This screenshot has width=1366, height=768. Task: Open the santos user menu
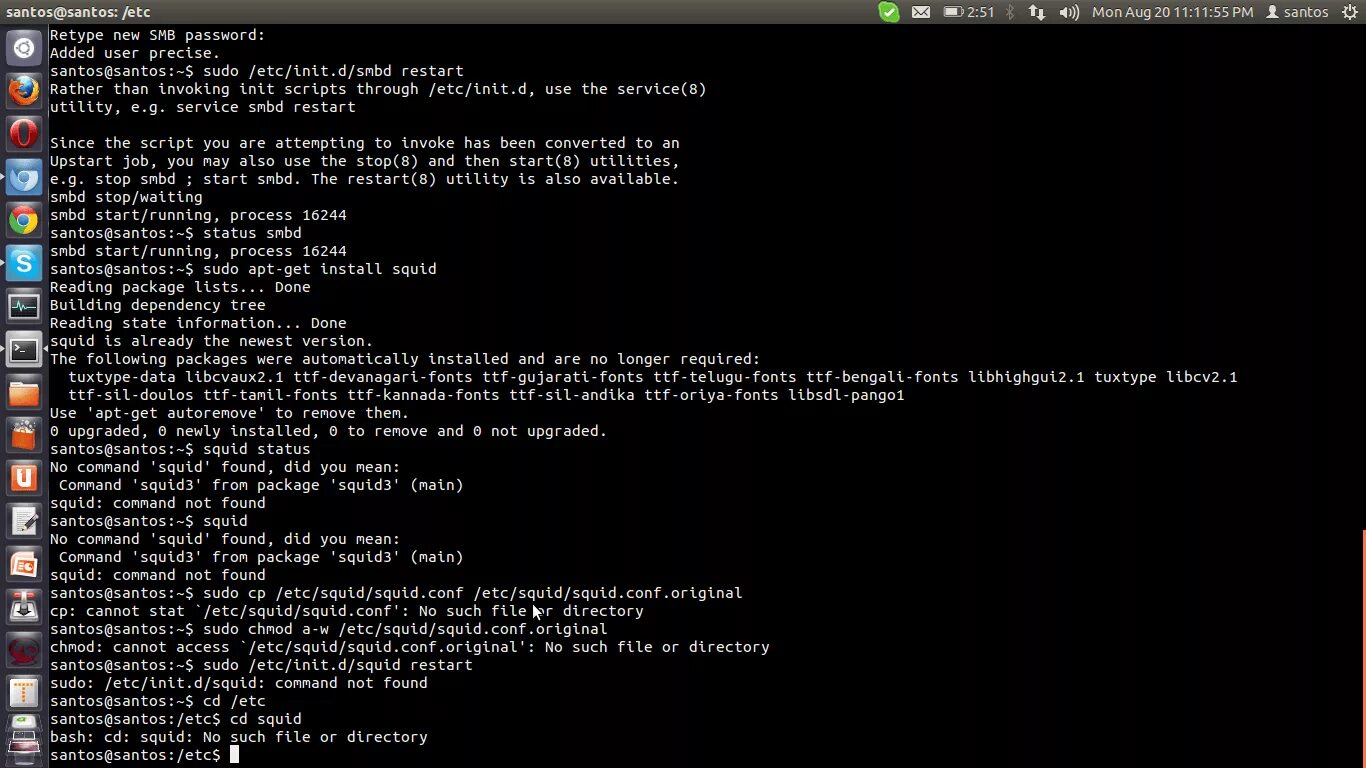pyautogui.click(x=1297, y=12)
